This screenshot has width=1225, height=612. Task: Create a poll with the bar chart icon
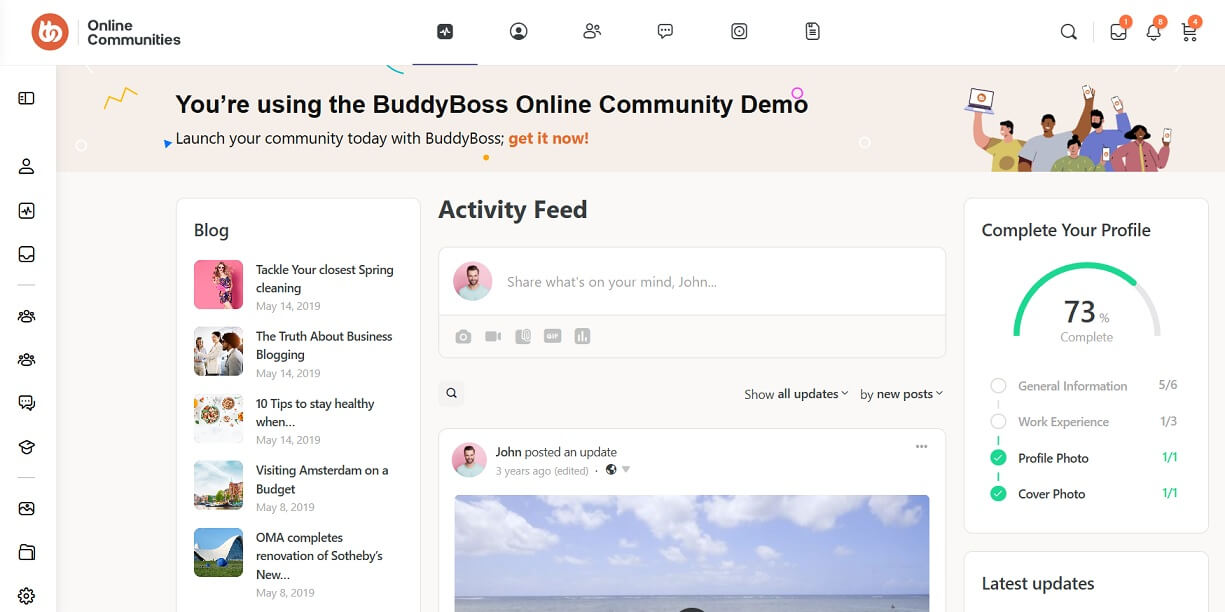(582, 337)
